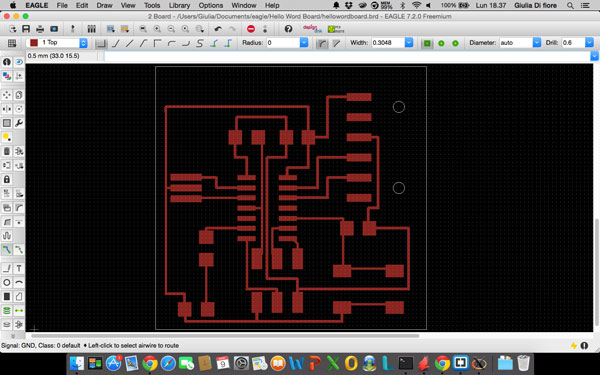Click the red layer color swatch
Screen dimensions: 600x375
(x=34, y=42)
